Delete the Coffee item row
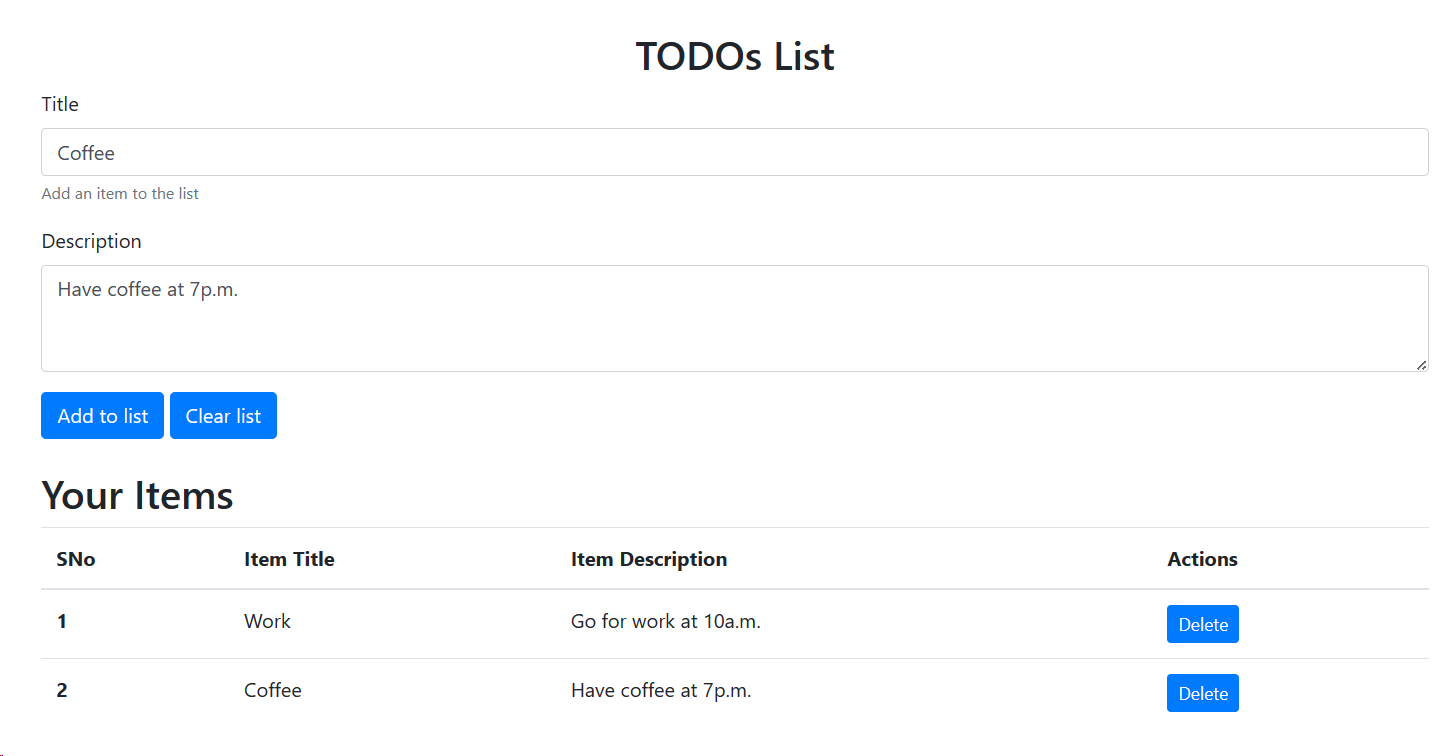1439x756 pixels. 1203,693
